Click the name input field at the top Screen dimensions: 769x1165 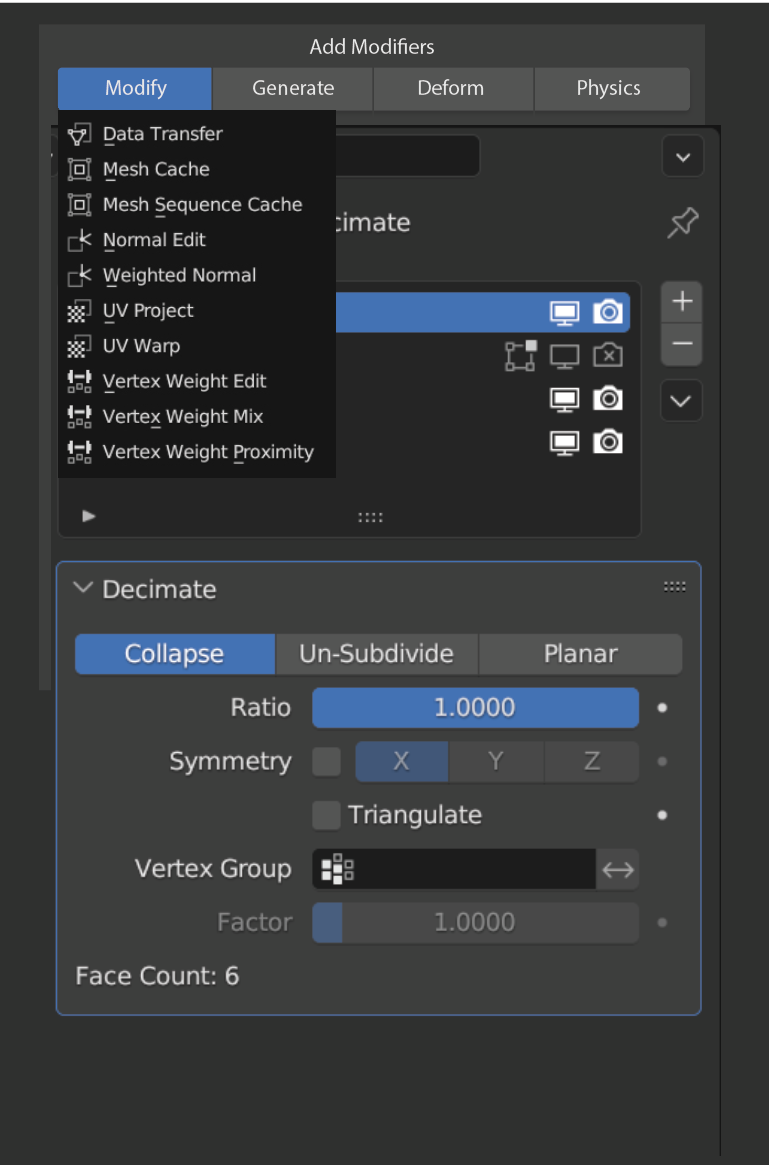(x=406, y=156)
